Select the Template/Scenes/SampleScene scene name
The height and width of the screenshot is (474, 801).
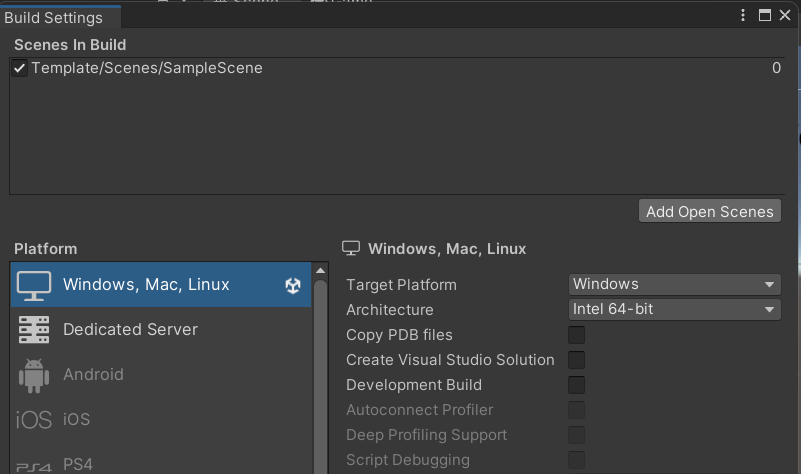click(x=147, y=68)
